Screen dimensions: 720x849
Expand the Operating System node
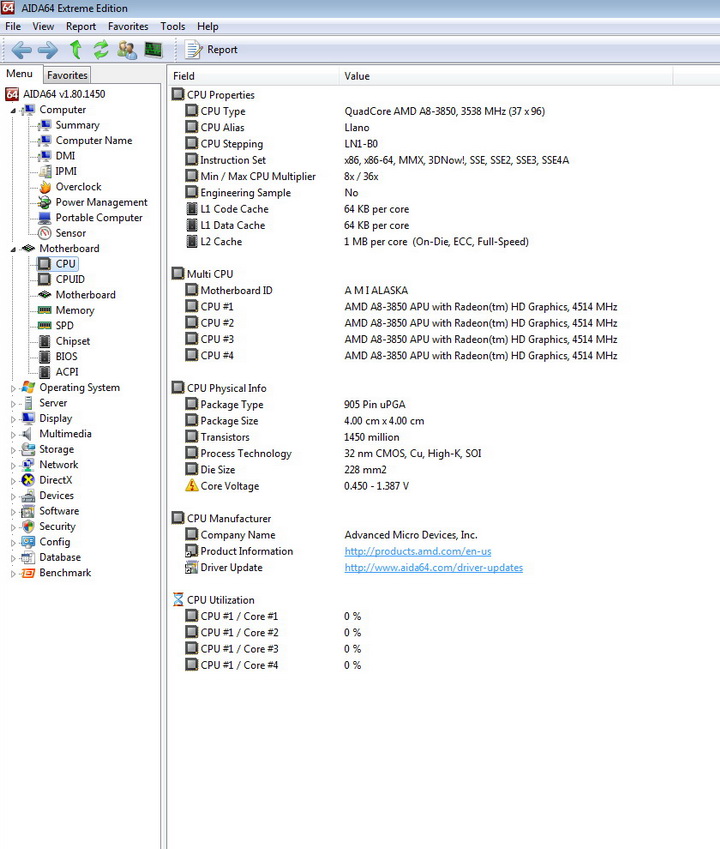(13, 388)
